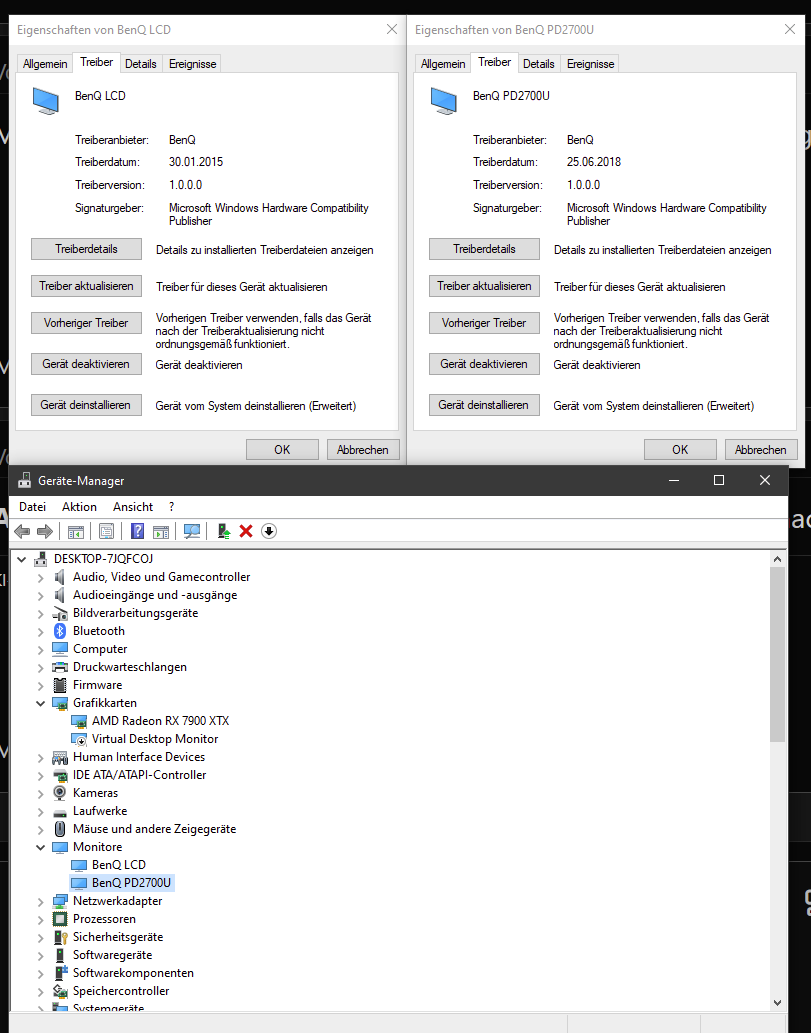Click the Netzwerkadapter icon
This screenshot has height=1033, width=811.
coord(60,901)
